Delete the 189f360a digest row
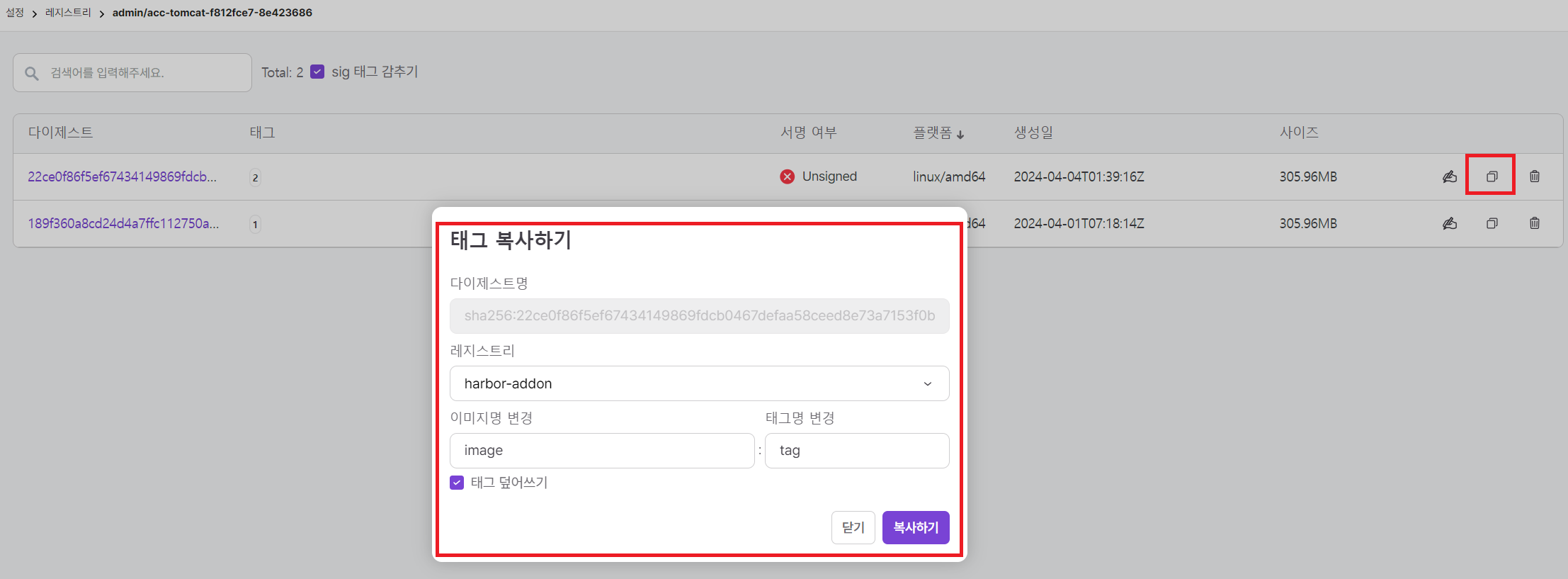This screenshot has width=1568, height=579. (1534, 223)
